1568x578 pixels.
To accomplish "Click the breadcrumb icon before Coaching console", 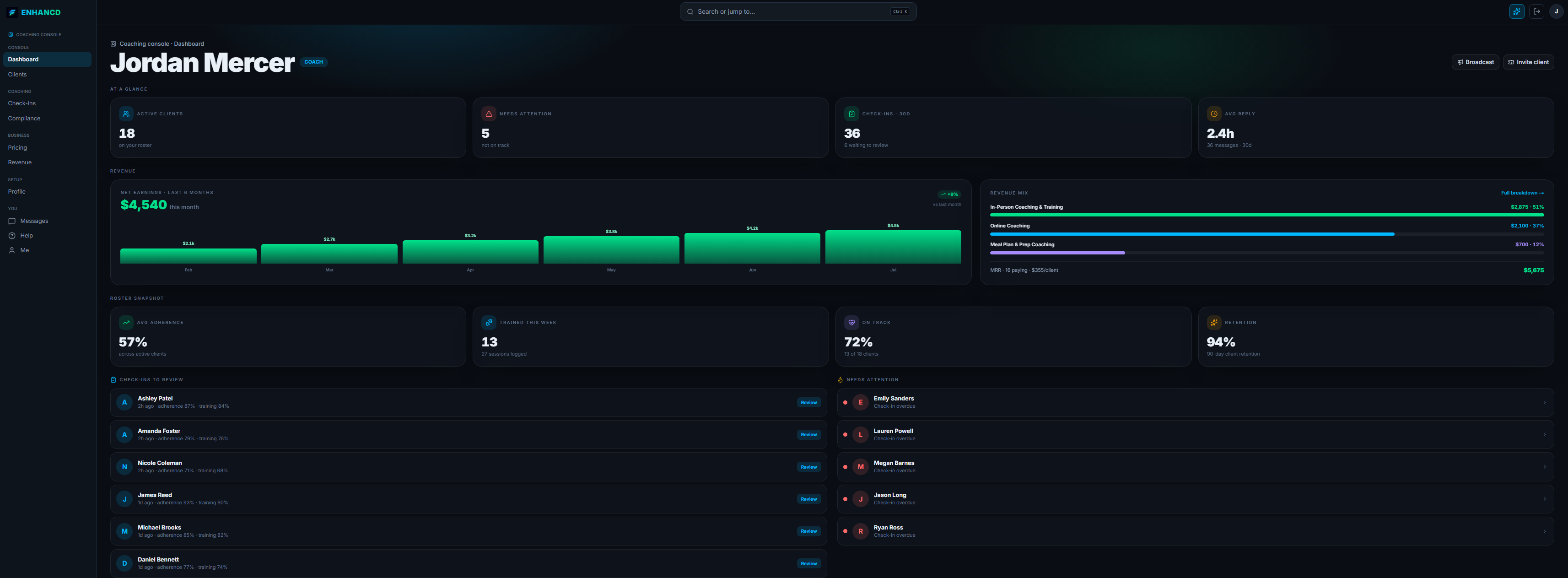I will [x=113, y=44].
